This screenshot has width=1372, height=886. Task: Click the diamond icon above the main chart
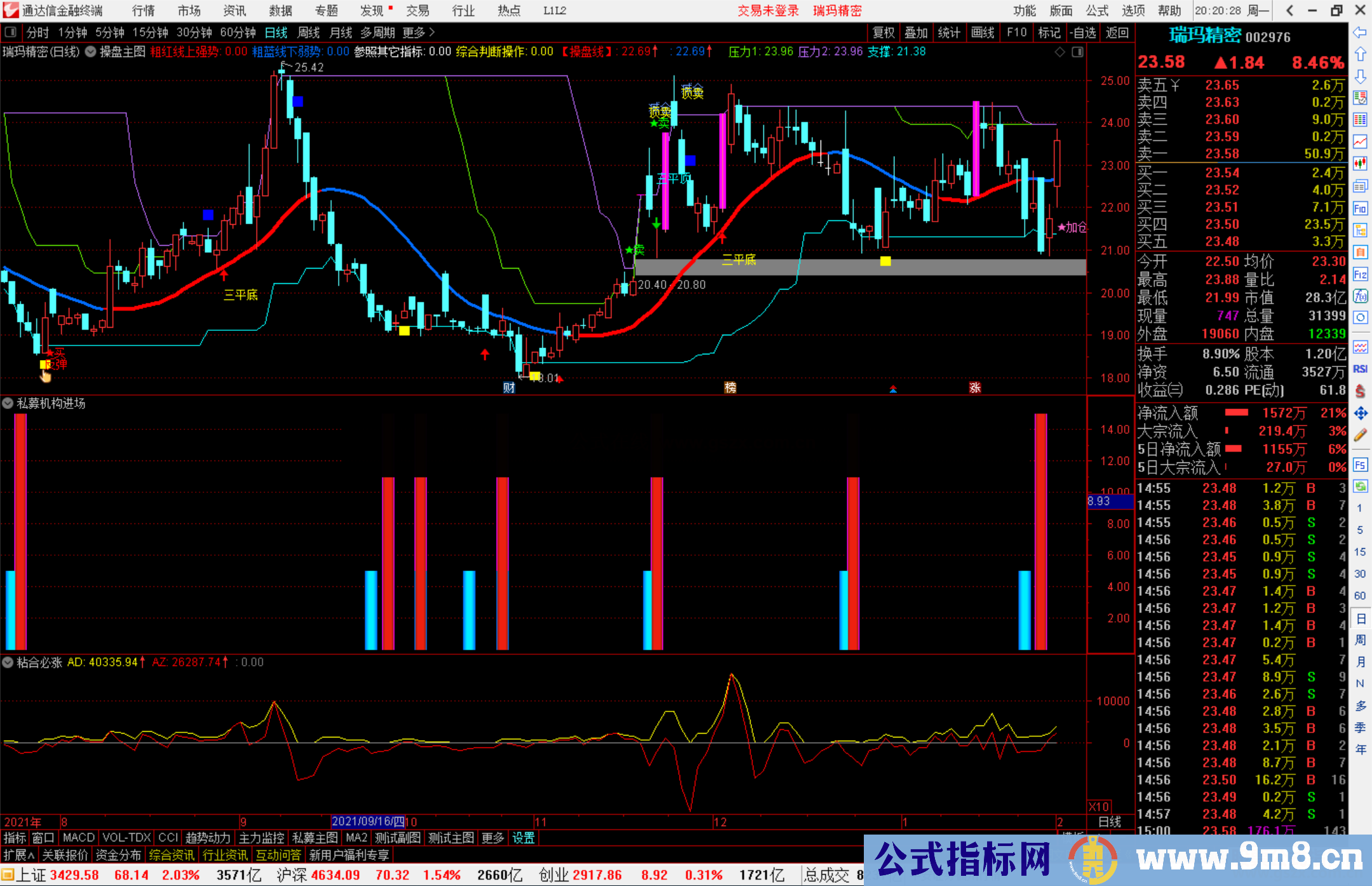click(x=1059, y=52)
